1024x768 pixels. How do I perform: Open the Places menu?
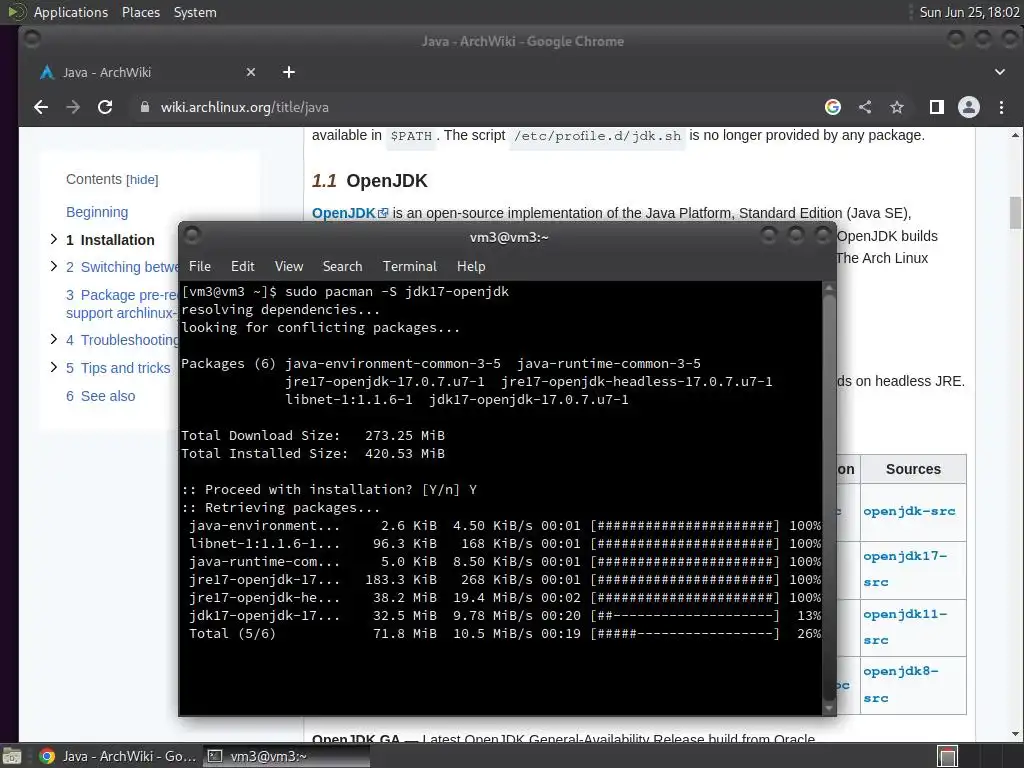click(x=140, y=12)
